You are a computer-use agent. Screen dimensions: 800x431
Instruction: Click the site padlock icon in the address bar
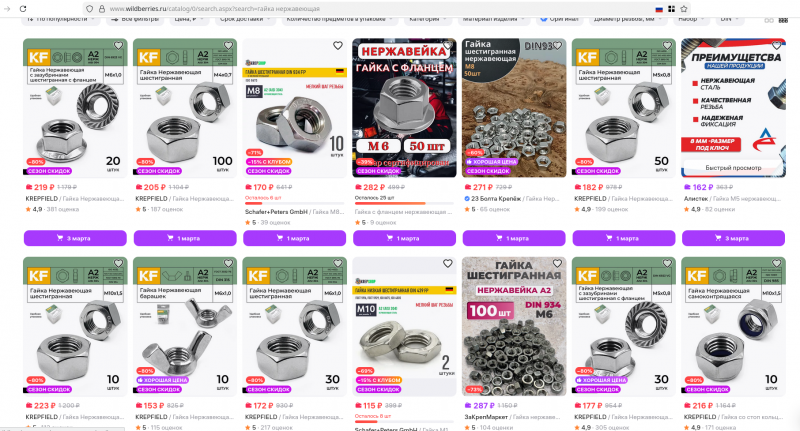[102, 9]
